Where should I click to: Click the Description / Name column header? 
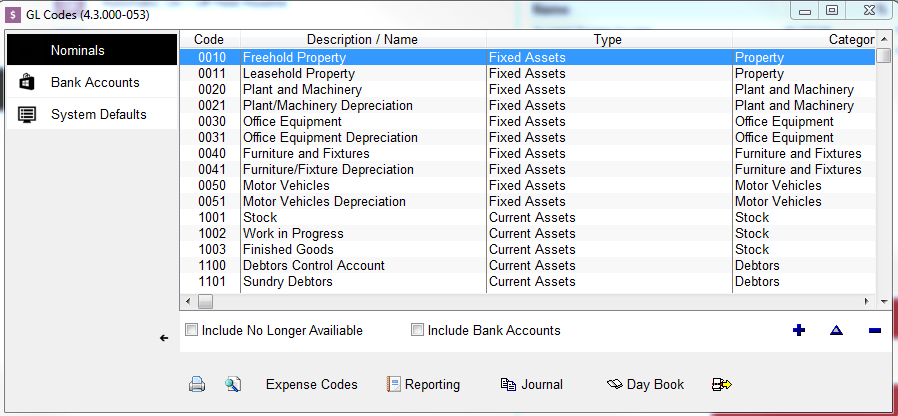click(363, 40)
